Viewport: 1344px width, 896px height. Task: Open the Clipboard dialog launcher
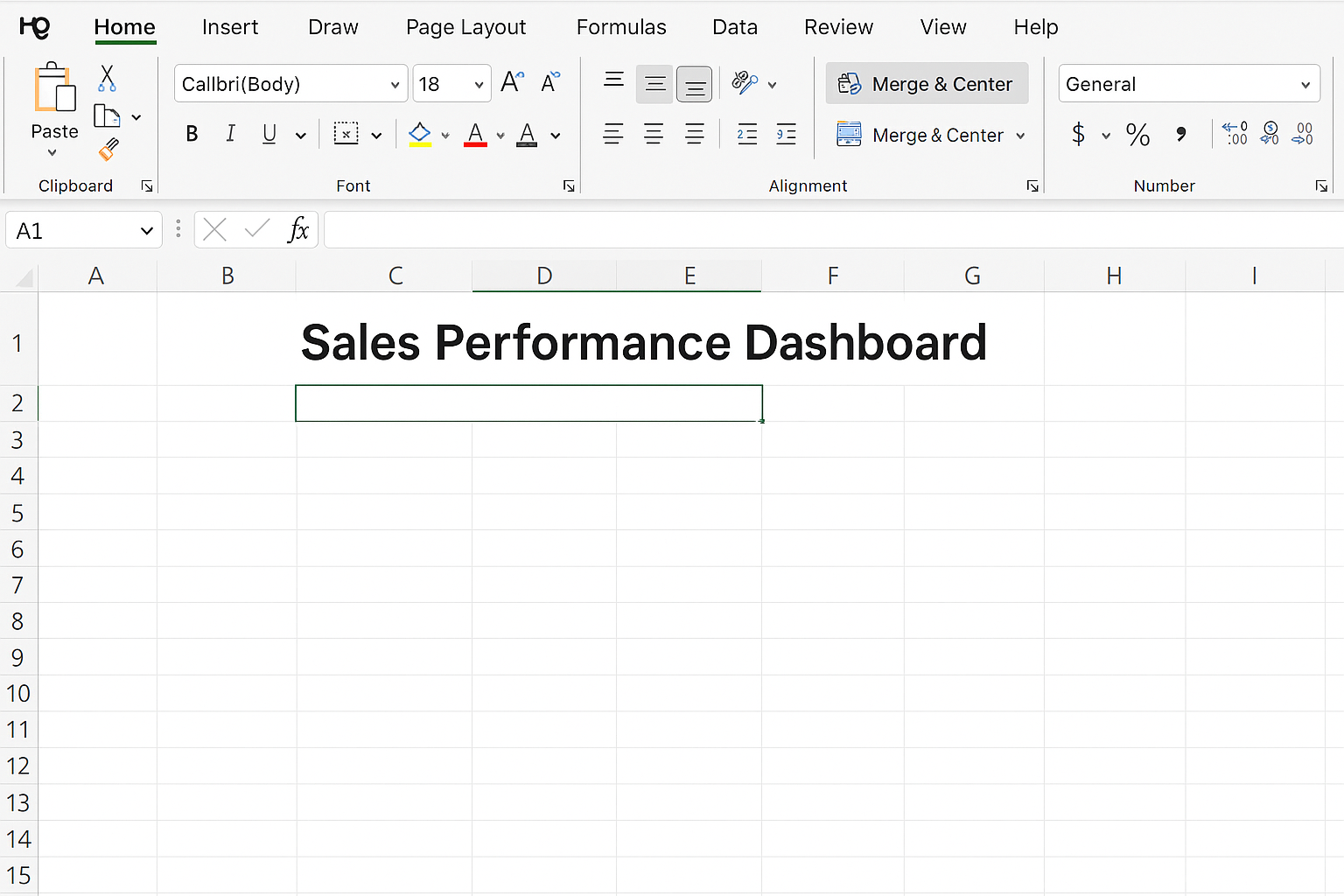pos(147,185)
